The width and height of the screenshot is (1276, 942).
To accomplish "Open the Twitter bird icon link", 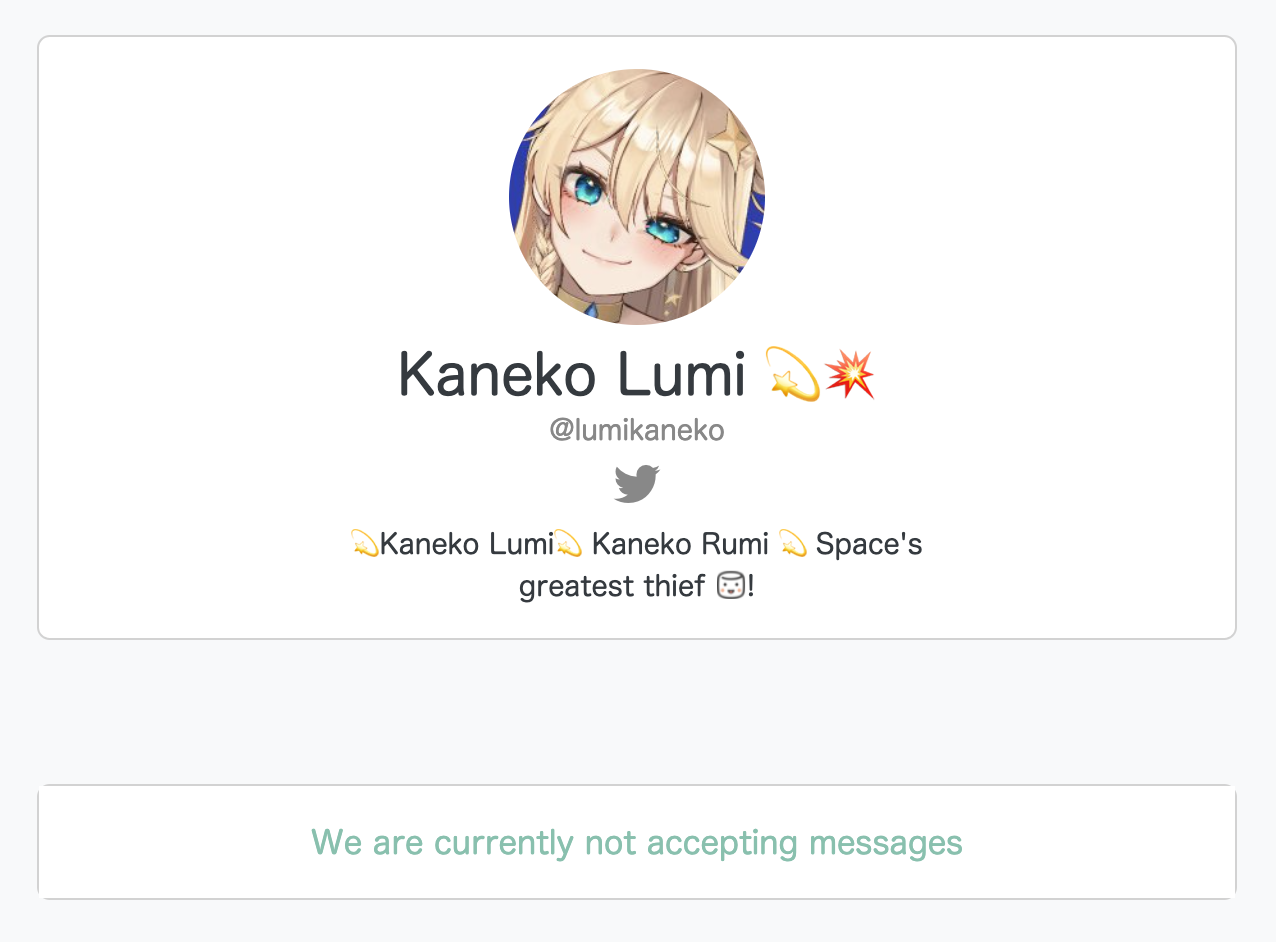I will click(x=637, y=484).
